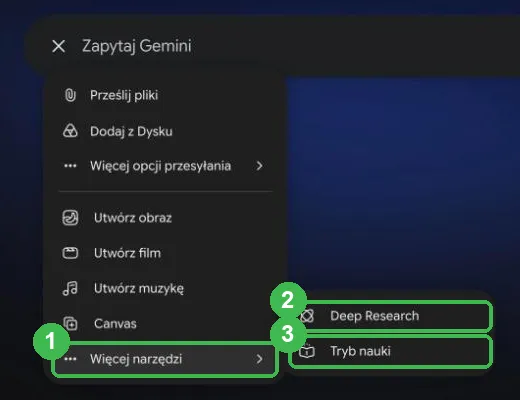The height and width of the screenshot is (400, 520).
Task: Click the dots icon beside Więcej narzędzi
Action: click(70, 359)
